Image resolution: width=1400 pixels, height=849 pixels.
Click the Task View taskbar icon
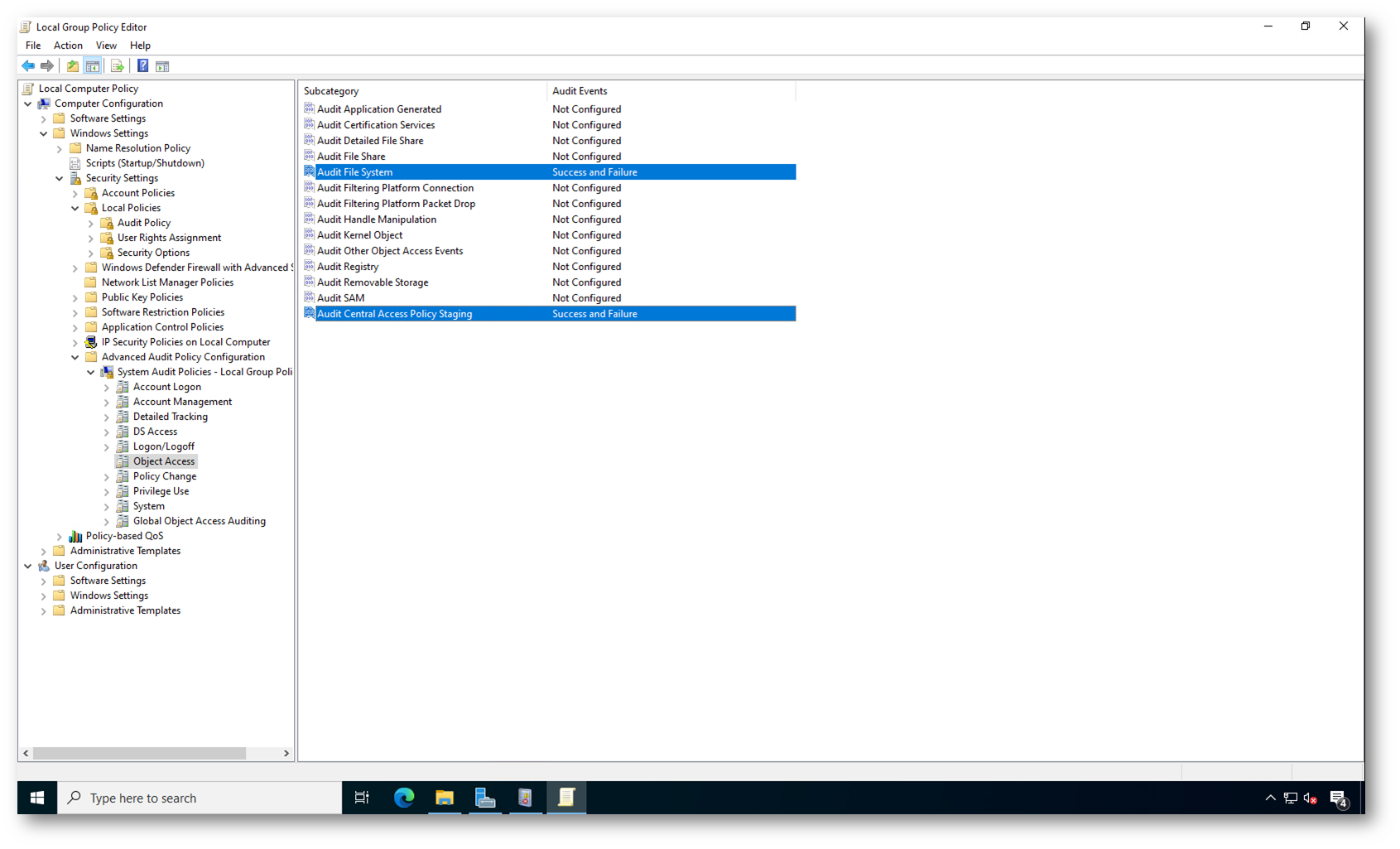pos(362,798)
